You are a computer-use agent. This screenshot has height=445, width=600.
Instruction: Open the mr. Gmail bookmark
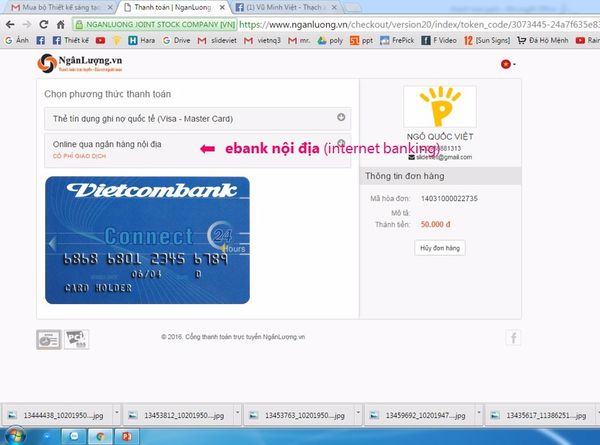click(x=299, y=40)
